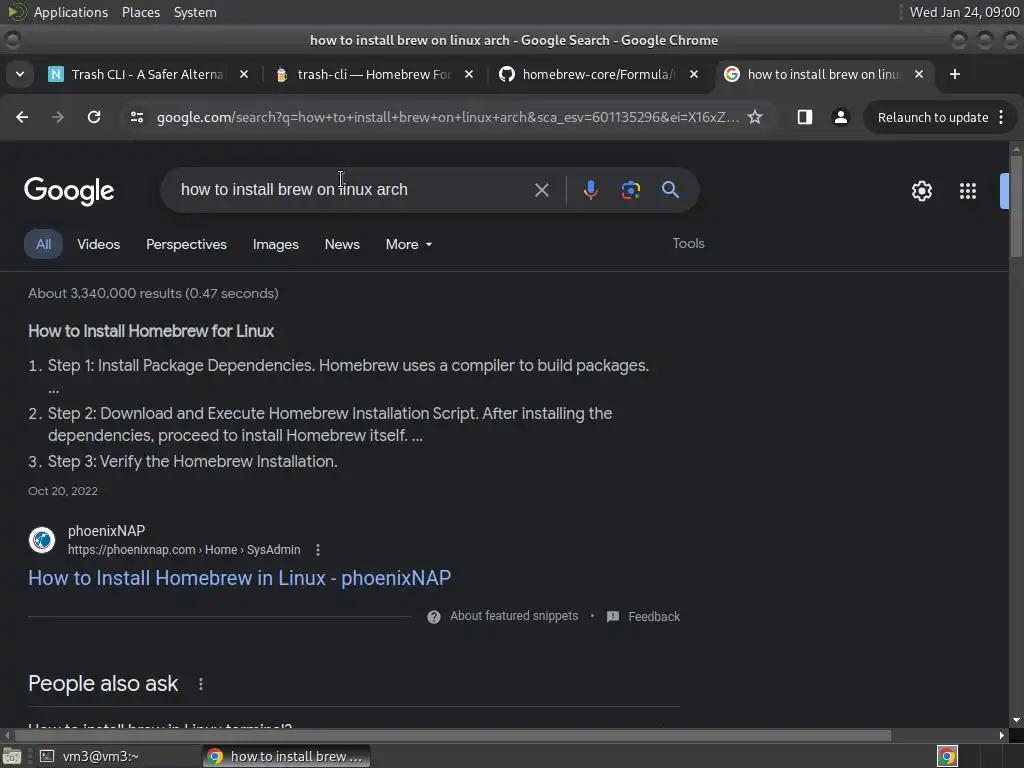Select the Images filter

pyautogui.click(x=276, y=244)
